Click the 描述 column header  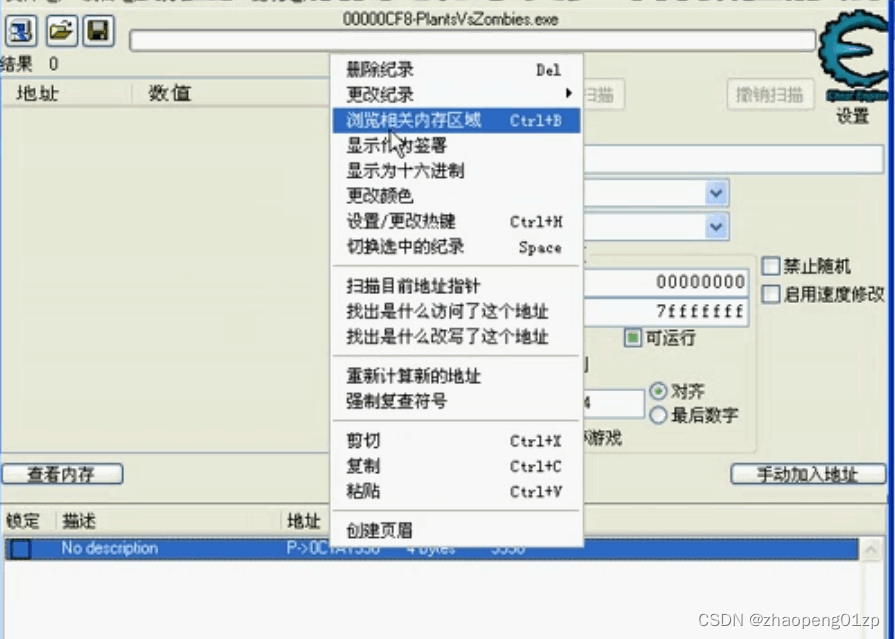coord(169,521)
